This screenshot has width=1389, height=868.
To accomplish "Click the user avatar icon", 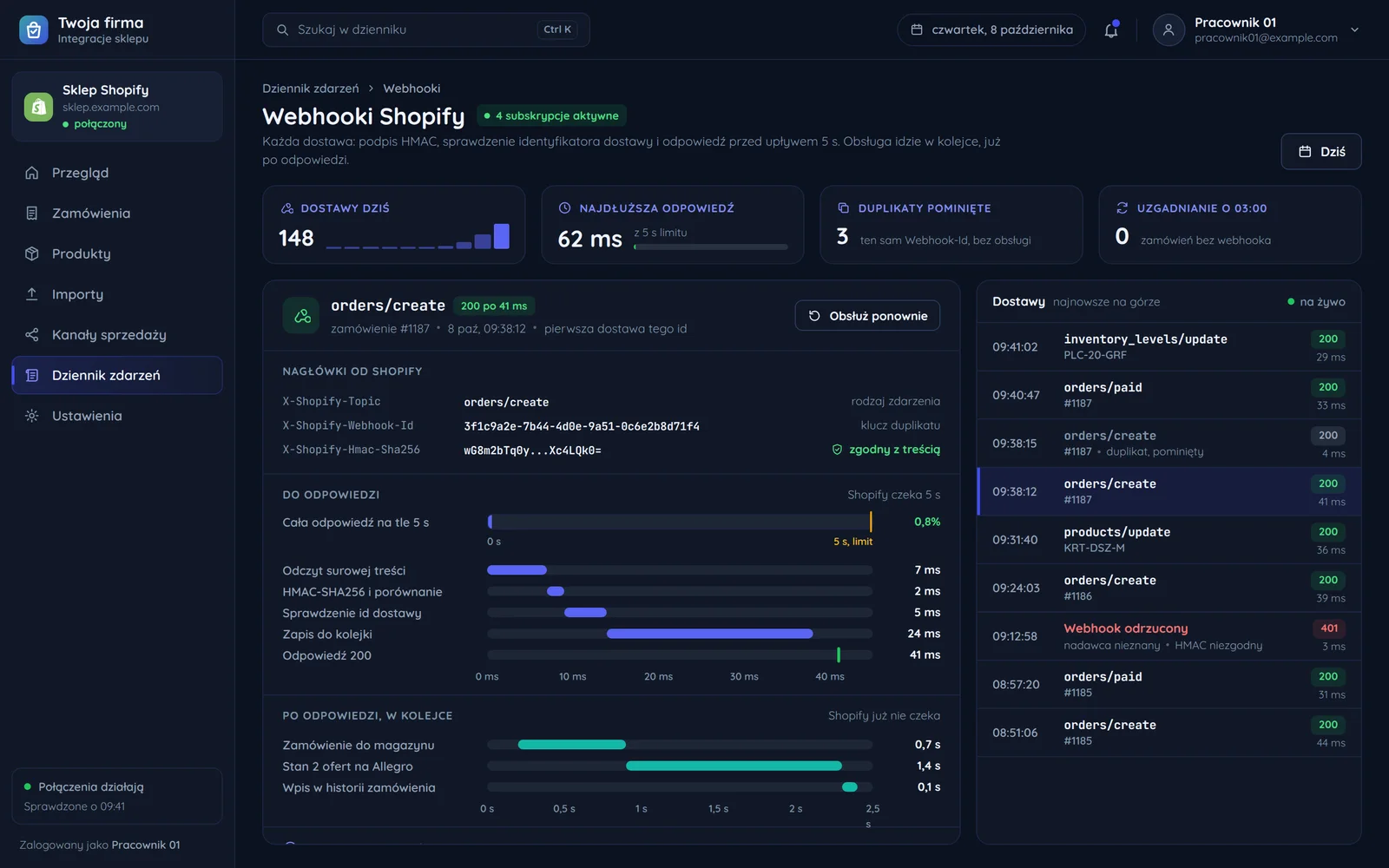I will (1168, 30).
